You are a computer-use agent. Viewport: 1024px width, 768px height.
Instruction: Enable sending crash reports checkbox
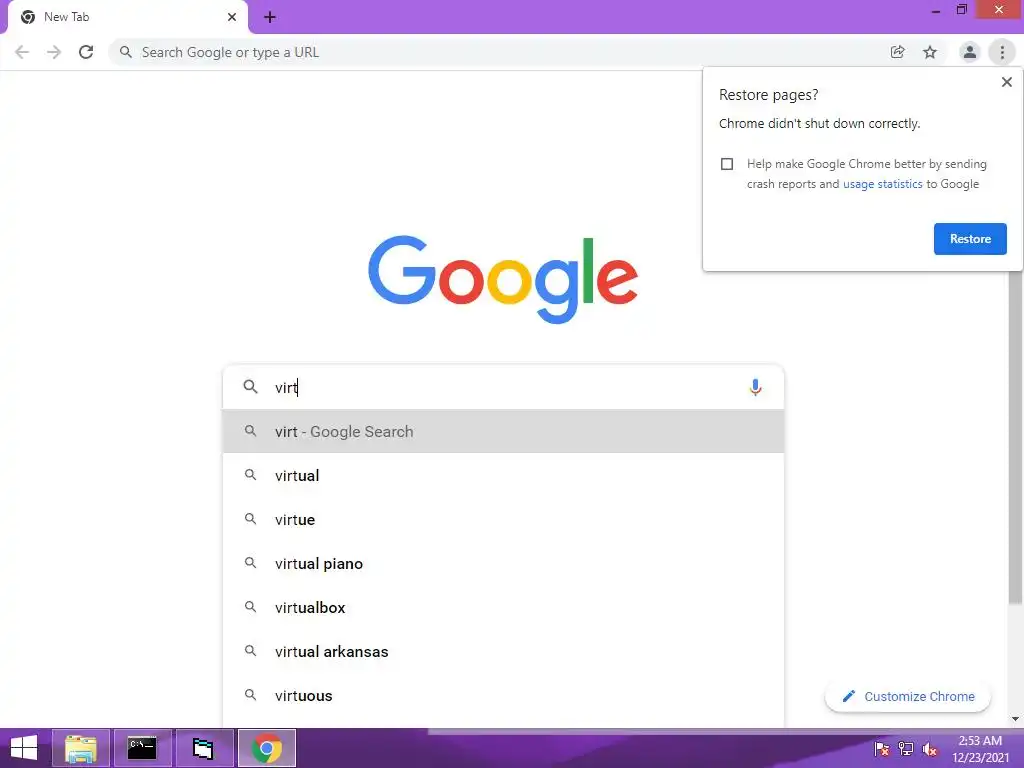(x=727, y=164)
